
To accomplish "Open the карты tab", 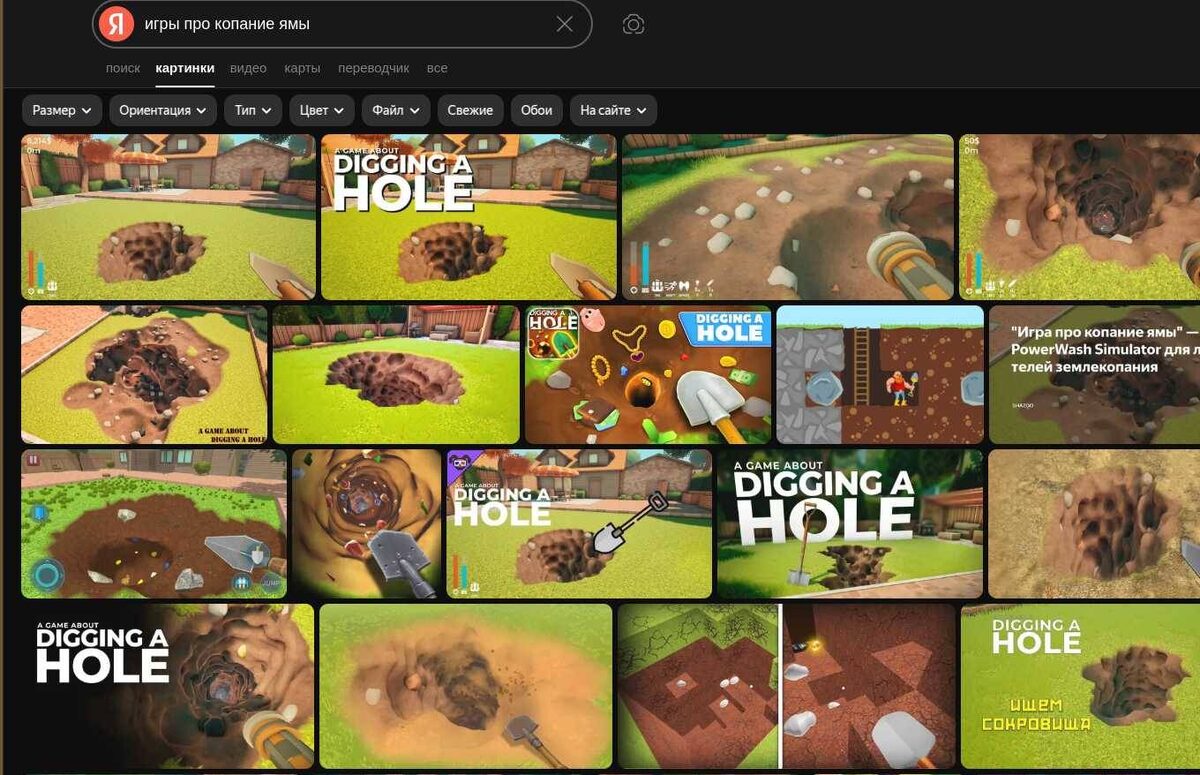I will pos(302,68).
